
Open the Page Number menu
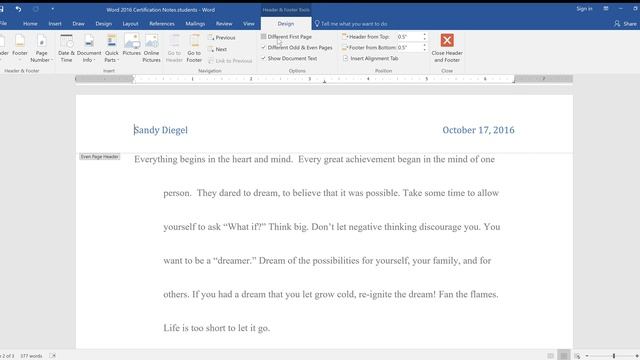pos(42,48)
